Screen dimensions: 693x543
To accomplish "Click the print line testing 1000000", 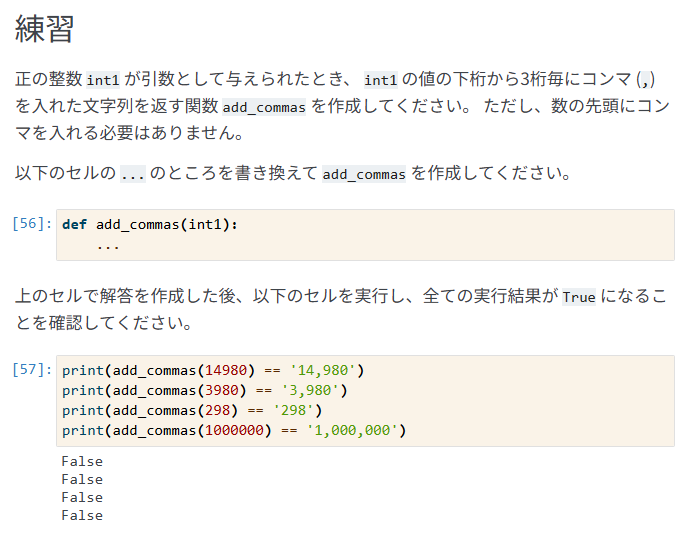I will tap(234, 430).
